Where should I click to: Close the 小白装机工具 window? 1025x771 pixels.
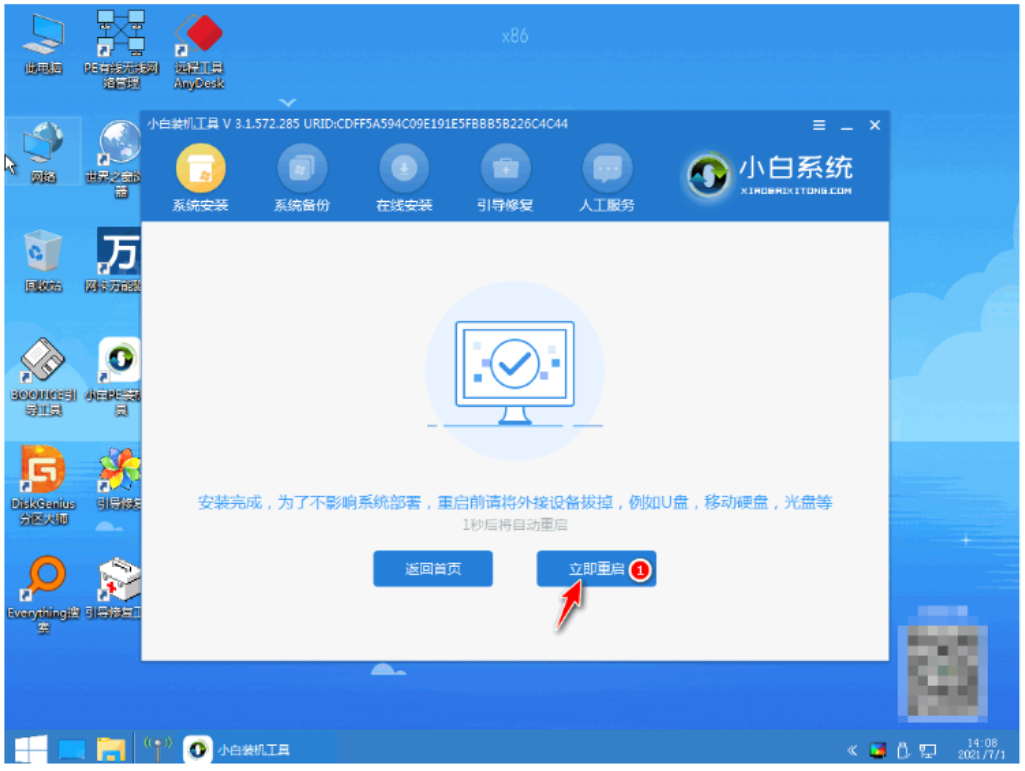pyautogui.click(x=875, y=125)
